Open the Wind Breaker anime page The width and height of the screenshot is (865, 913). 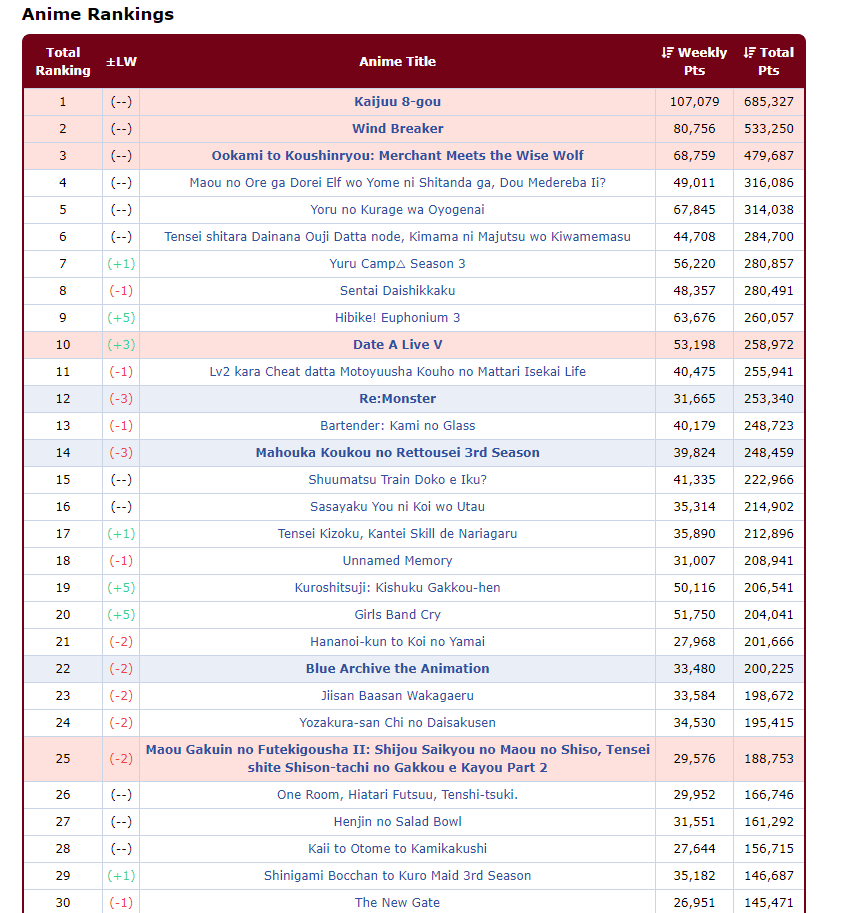coord(398,129)
